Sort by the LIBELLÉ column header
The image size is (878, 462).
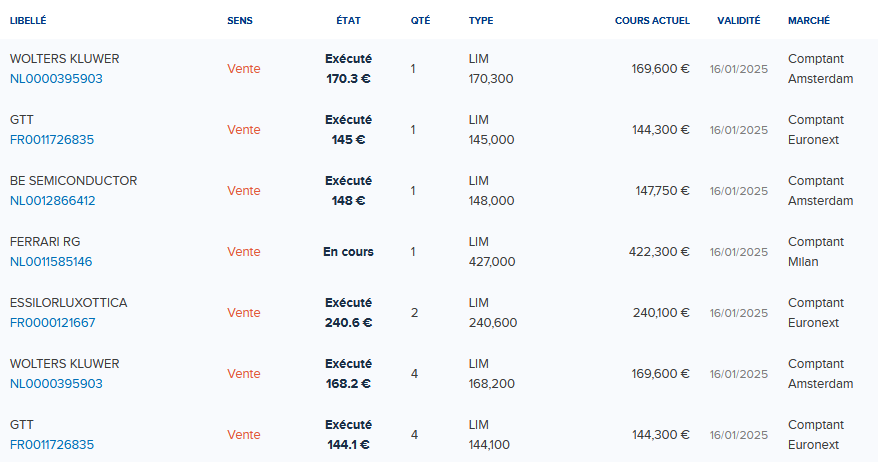tap(28, 21)
